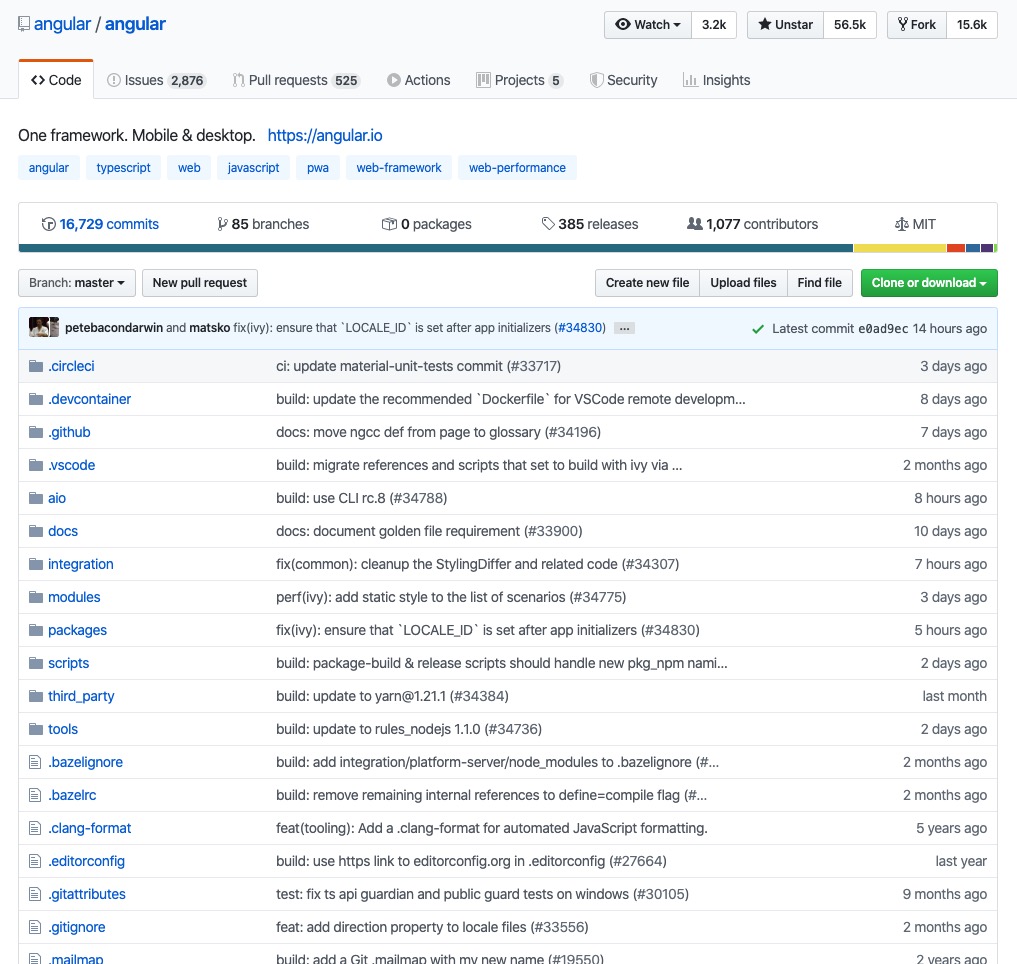1017x964 pixels.
Task: Open the third_party folder
Action: [x=81, y=697]
